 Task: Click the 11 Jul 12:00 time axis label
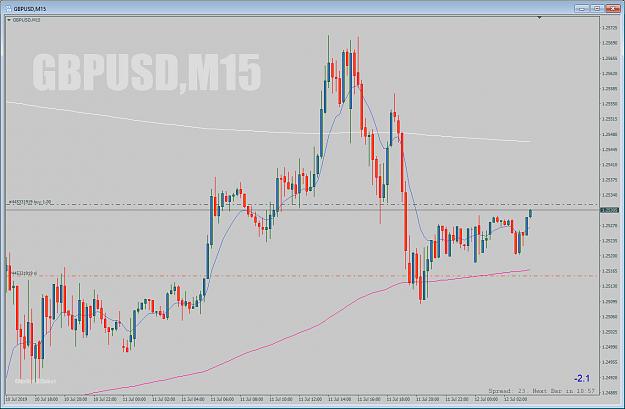(x=311, y=399)
